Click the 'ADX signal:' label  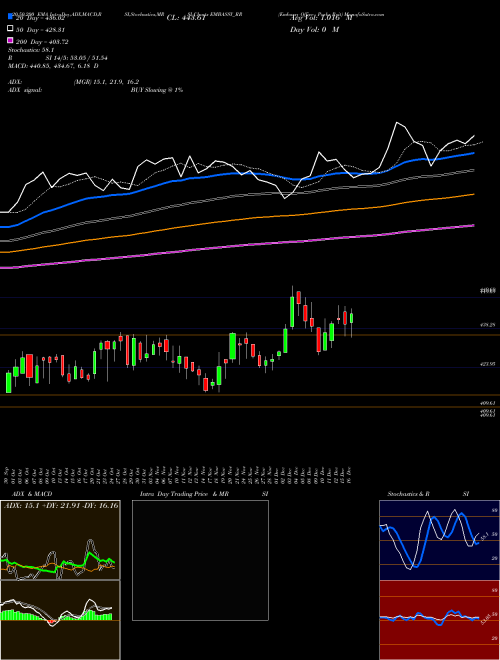point(25,90)
